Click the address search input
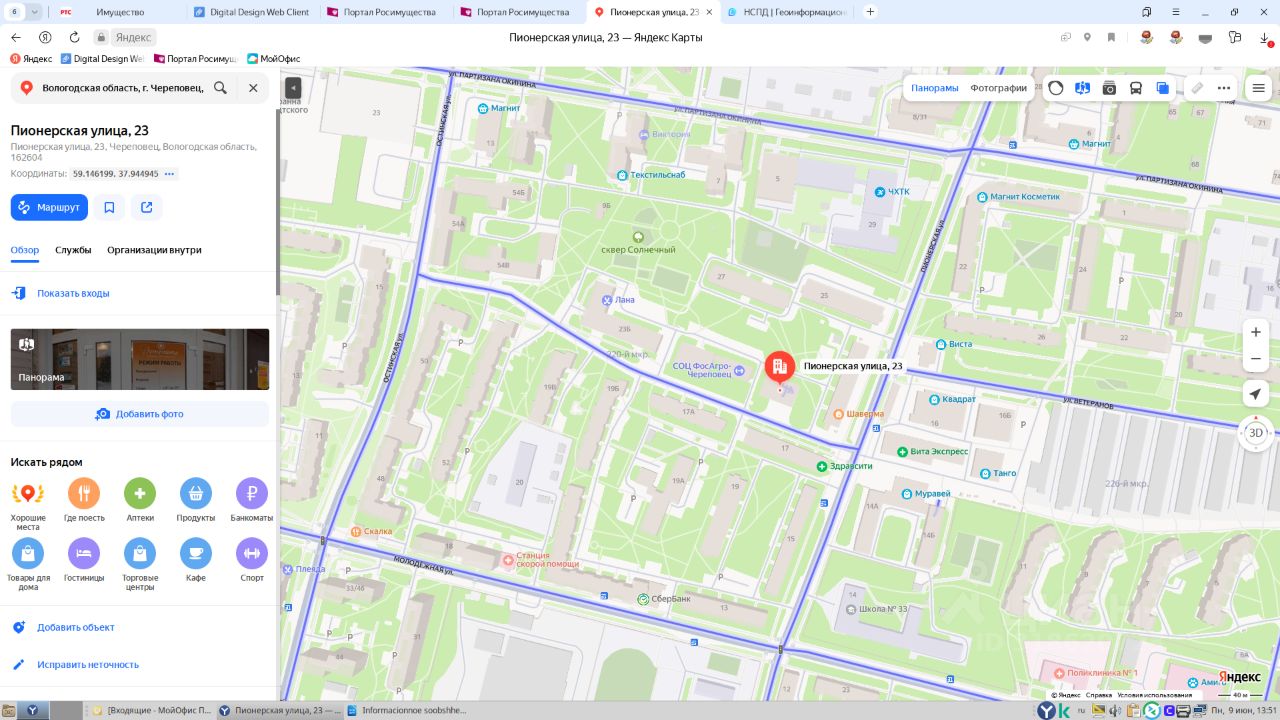1280x720 pixels. [123, 88]
